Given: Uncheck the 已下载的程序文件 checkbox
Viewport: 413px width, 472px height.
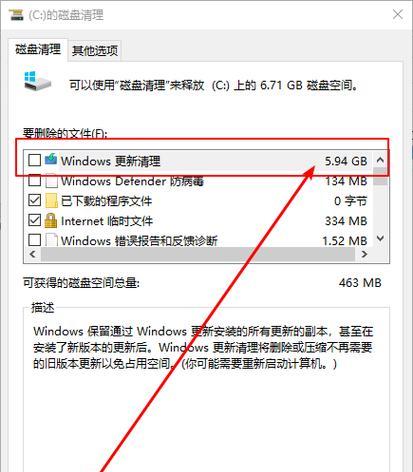Looking at the screenshot, I should [35, 200].
